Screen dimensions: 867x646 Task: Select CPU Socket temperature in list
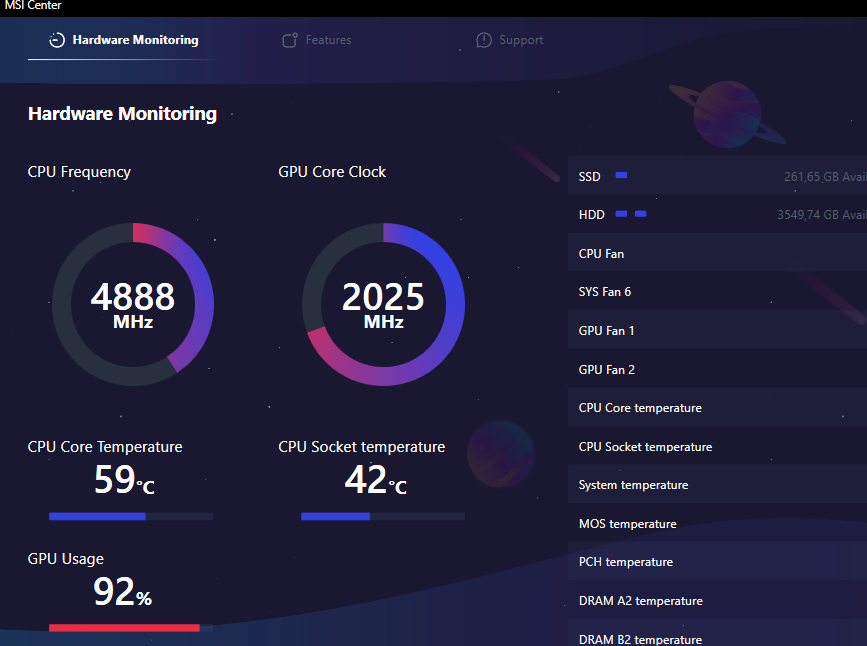717,446
